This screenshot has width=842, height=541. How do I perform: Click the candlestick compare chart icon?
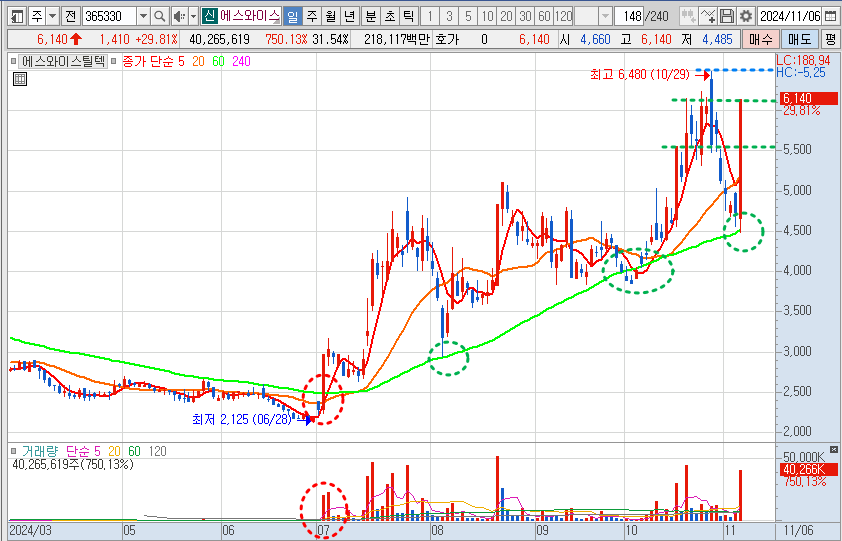click(688, 17)
